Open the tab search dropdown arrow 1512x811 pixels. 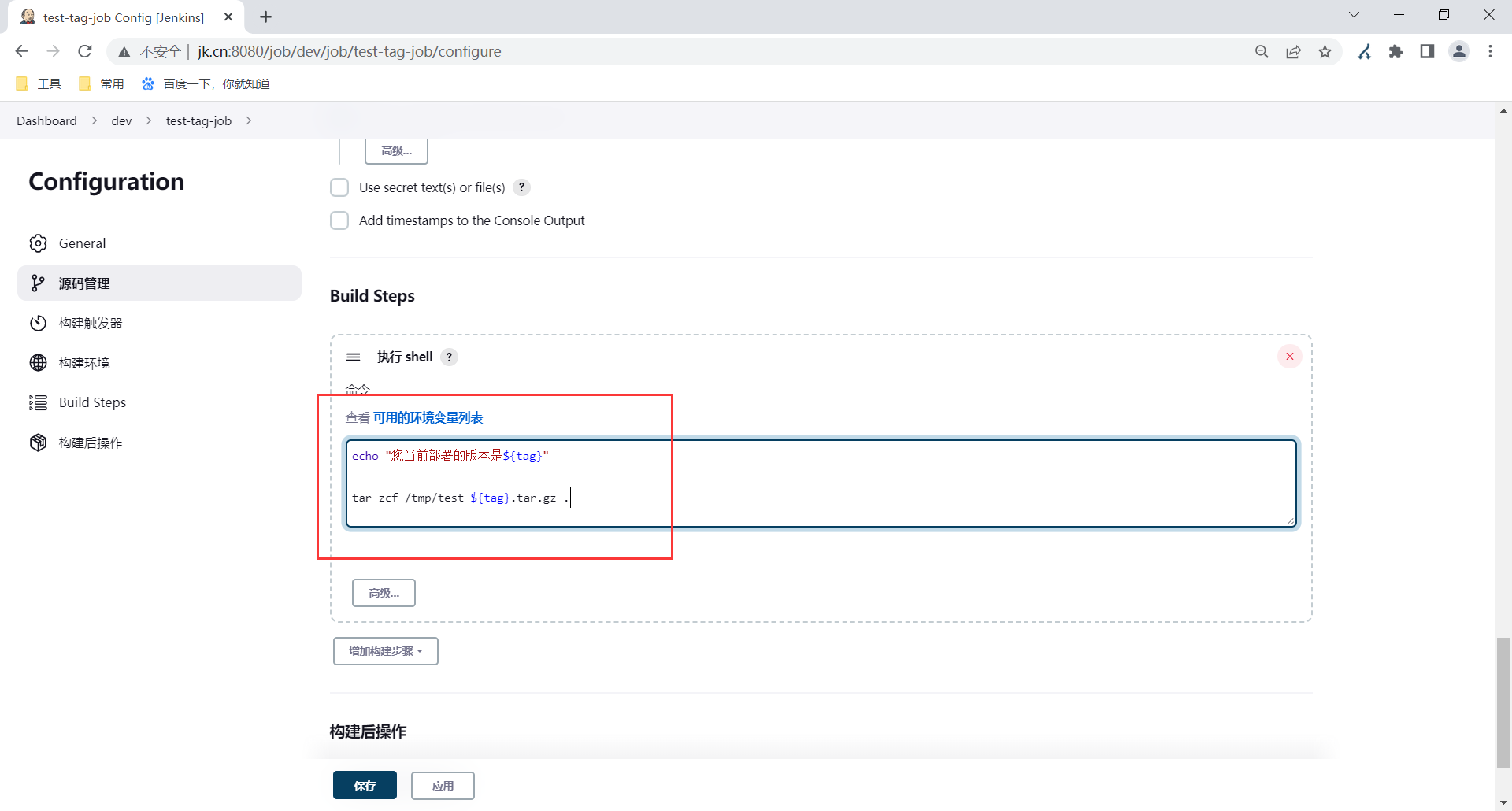(x=1354, y=15)
